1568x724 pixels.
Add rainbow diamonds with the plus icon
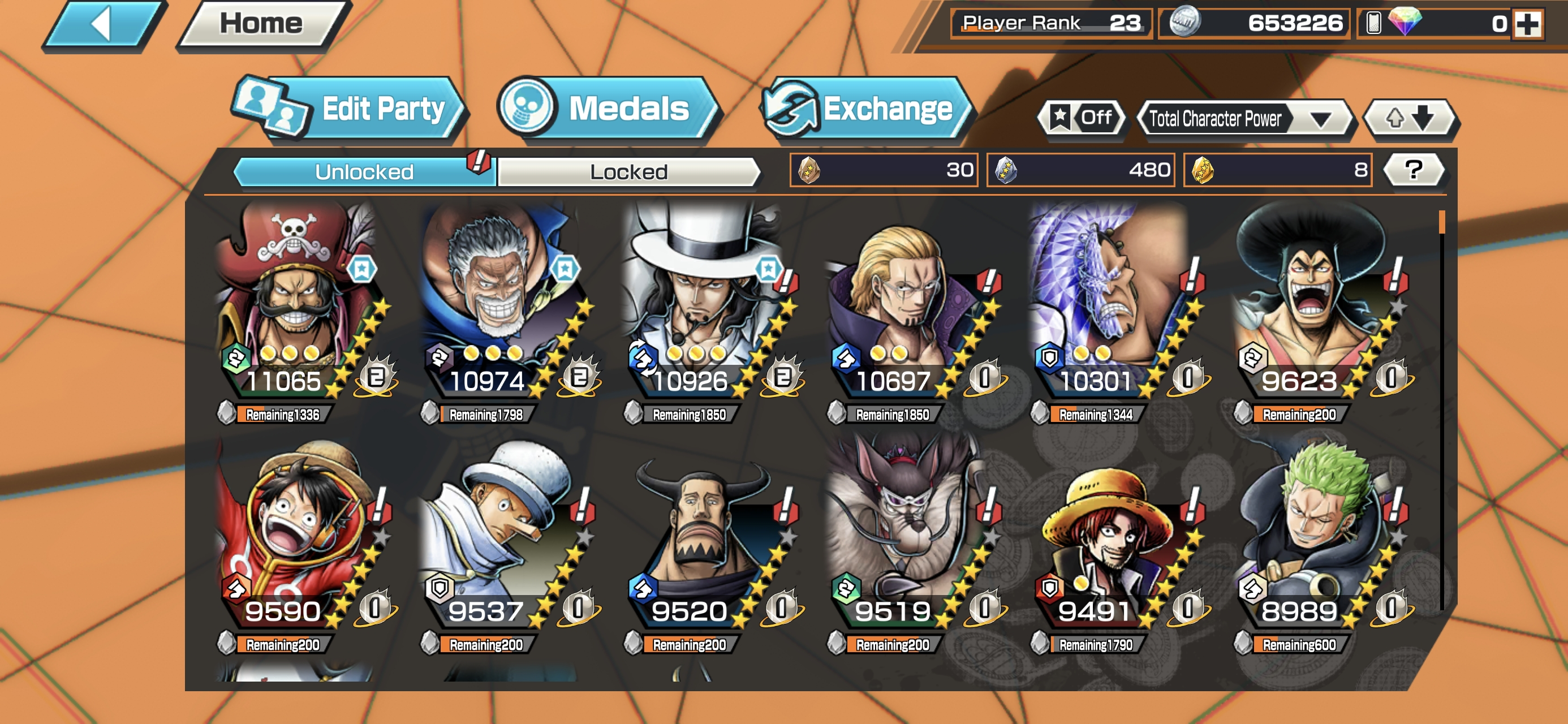click(x=1528, y=24)
